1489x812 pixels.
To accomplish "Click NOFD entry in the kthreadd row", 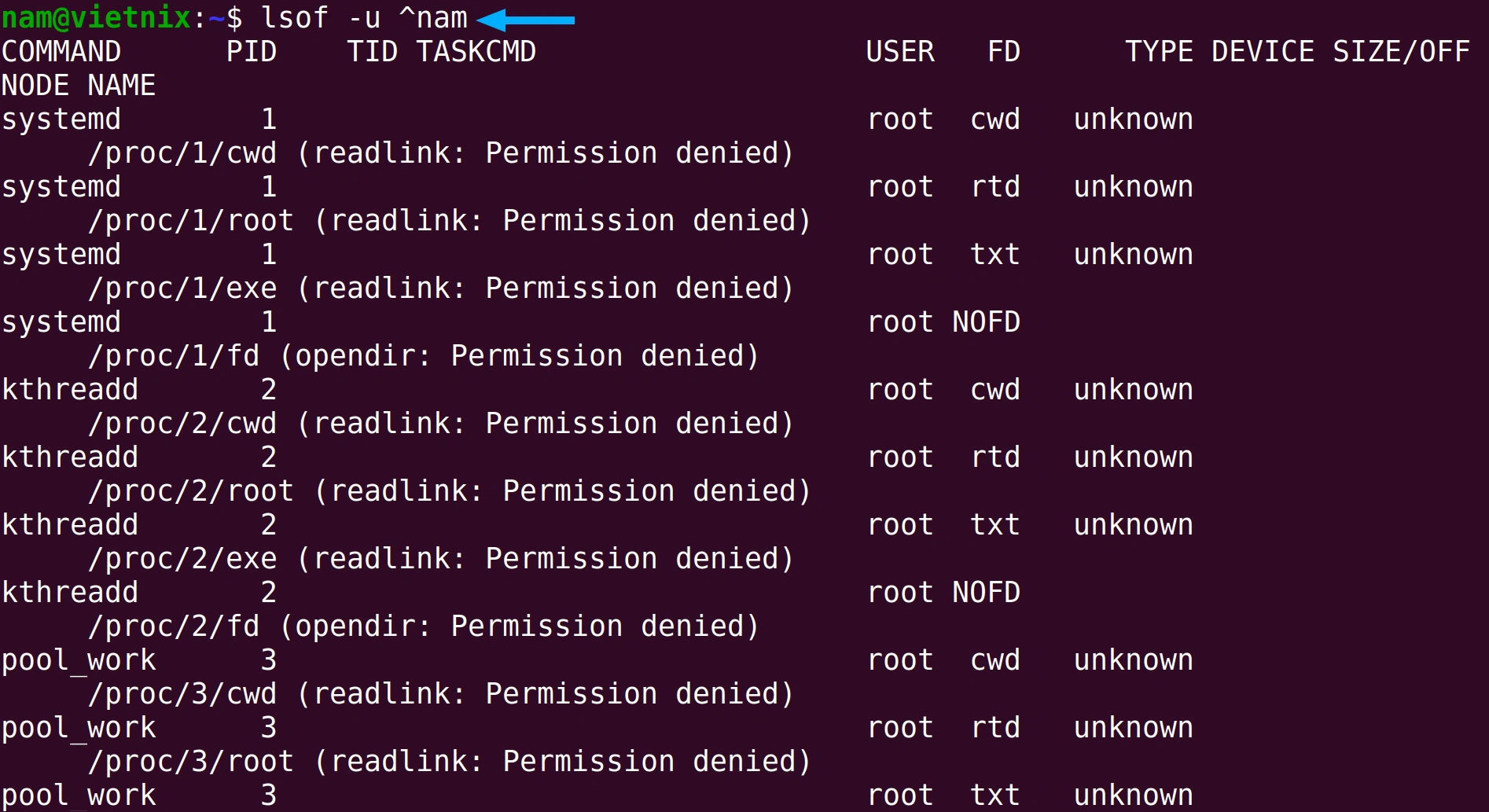I will click(987, 593).
